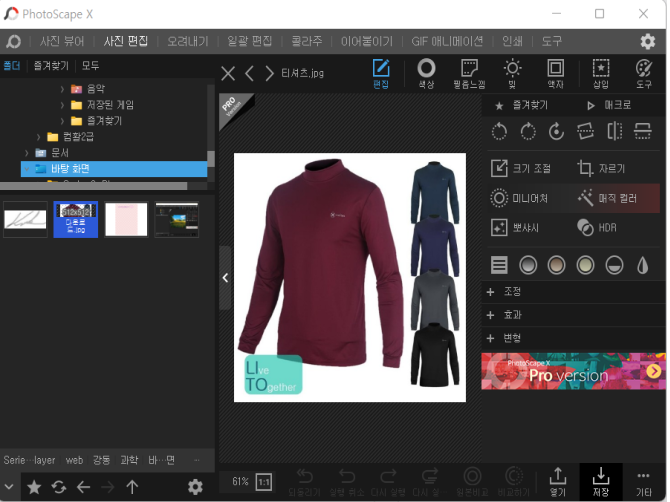Click the 액자 (Frame) icon
This screenshot has width=670, height=502.
coord(555,73)
